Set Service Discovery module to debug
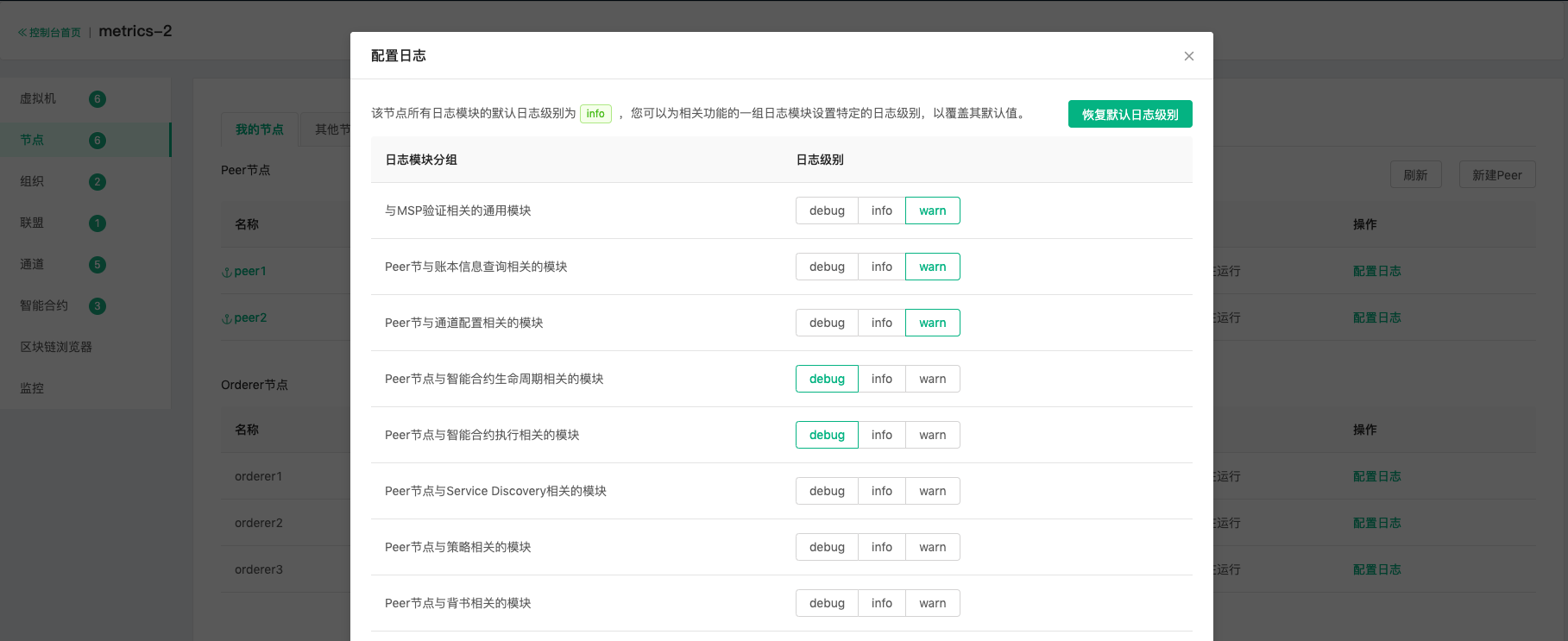The image size is (1568, 641). coord(827,491)
